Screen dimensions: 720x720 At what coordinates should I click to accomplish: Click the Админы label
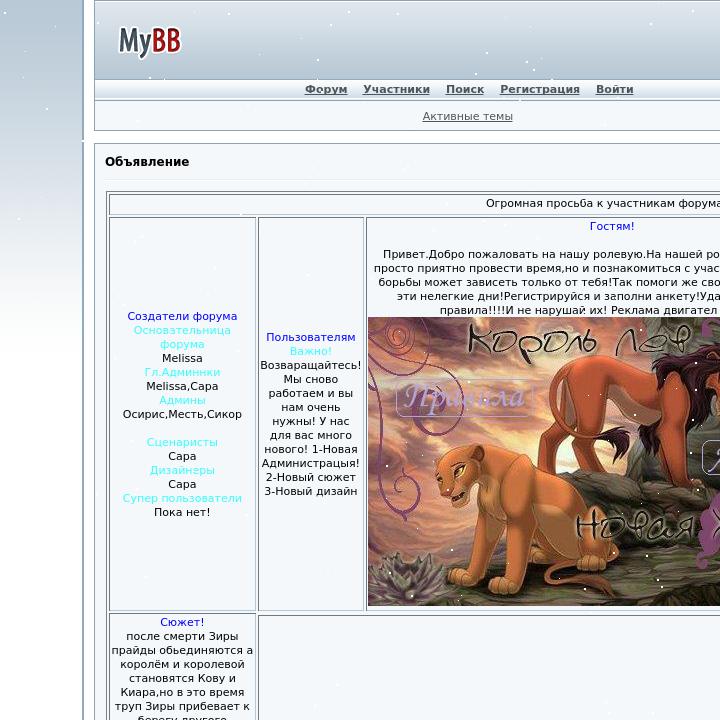pyautogui.click(x=182, y=400)
